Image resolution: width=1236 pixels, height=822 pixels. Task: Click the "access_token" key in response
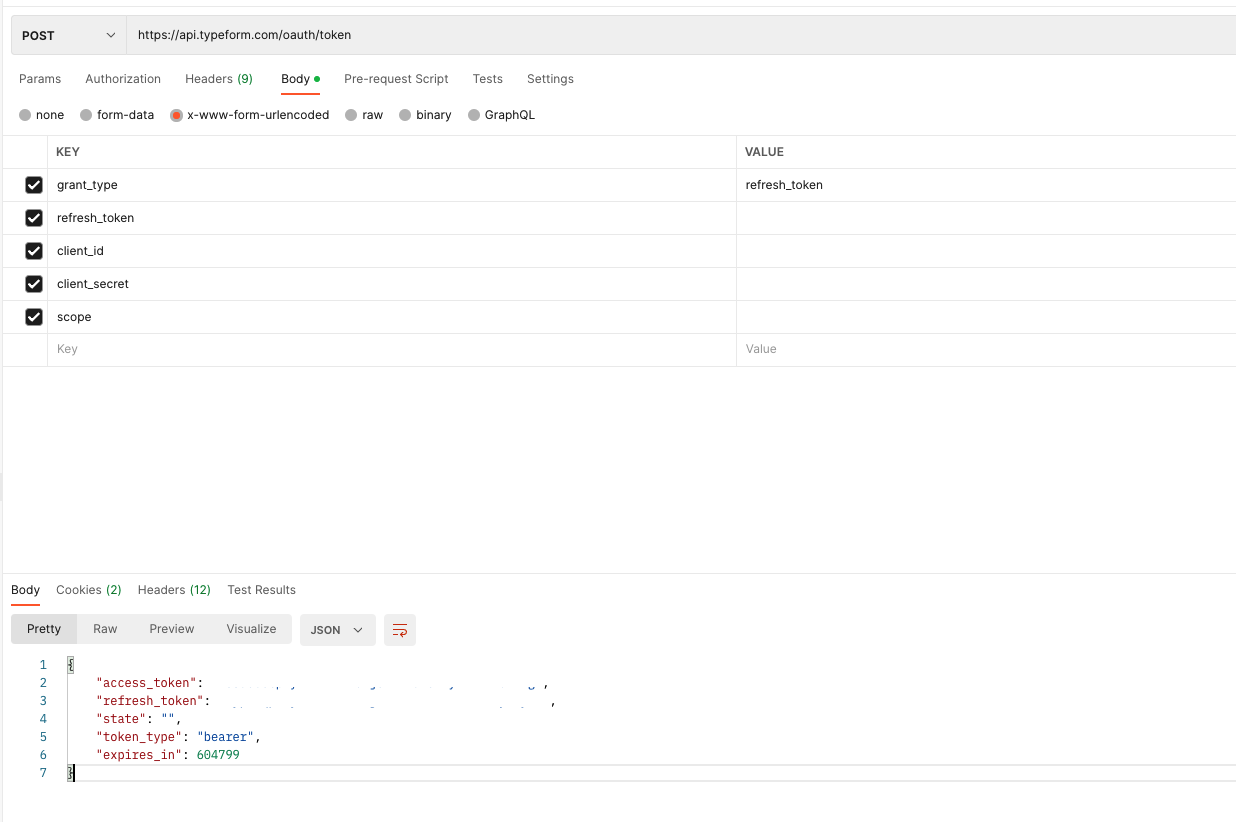[x=150, y=683]
